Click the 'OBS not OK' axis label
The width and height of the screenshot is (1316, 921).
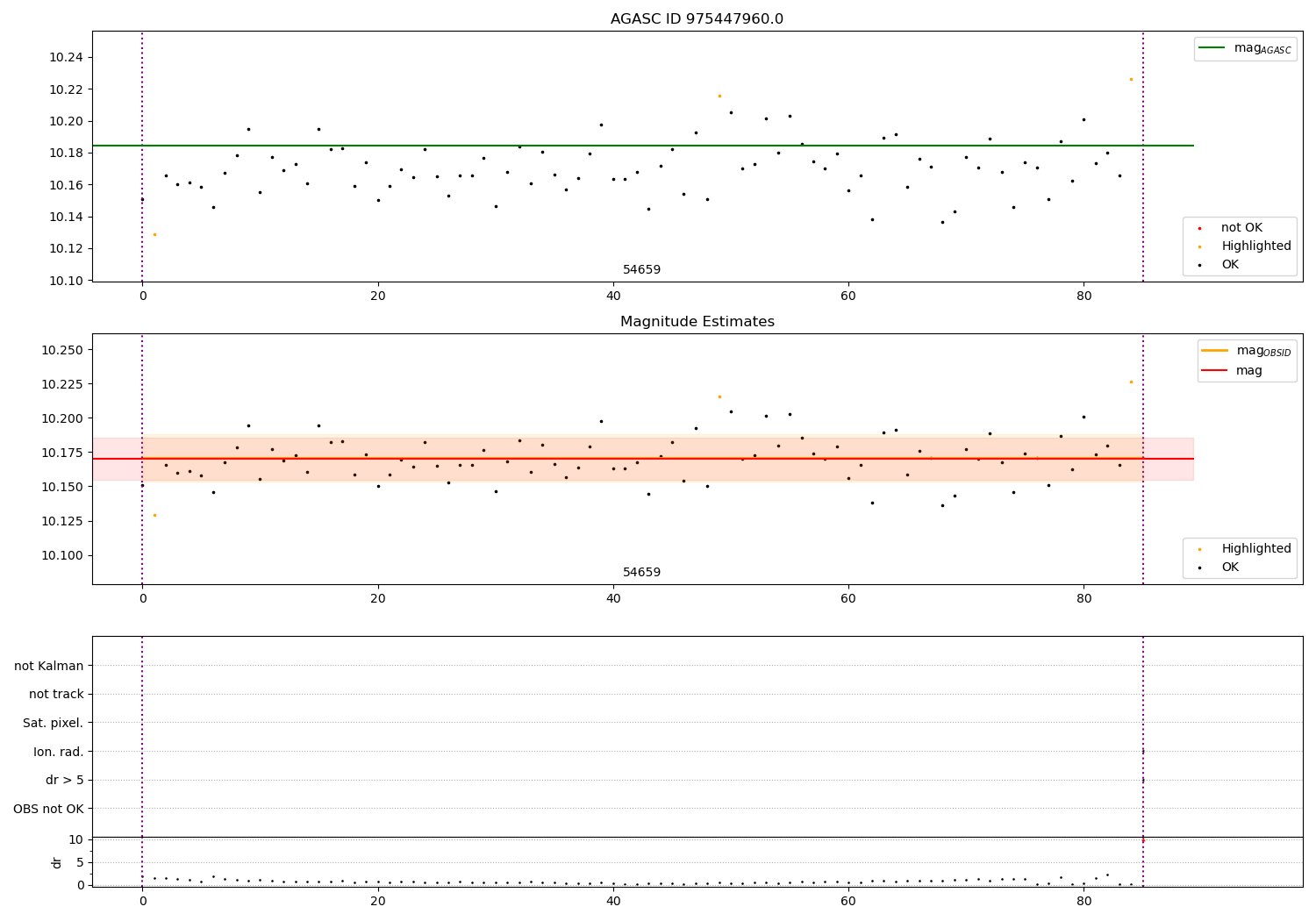(48, 809)
